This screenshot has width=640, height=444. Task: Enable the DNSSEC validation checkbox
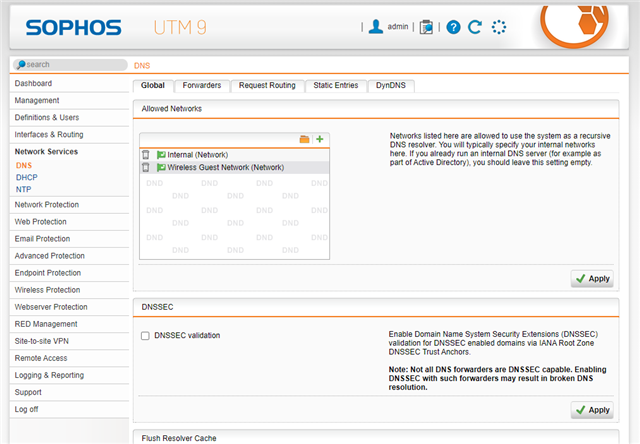coord(145,336)
